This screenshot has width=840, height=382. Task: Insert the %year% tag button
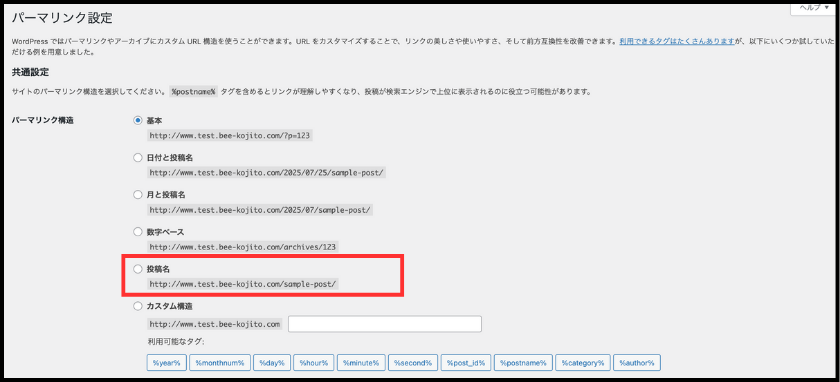click(167, 363)
